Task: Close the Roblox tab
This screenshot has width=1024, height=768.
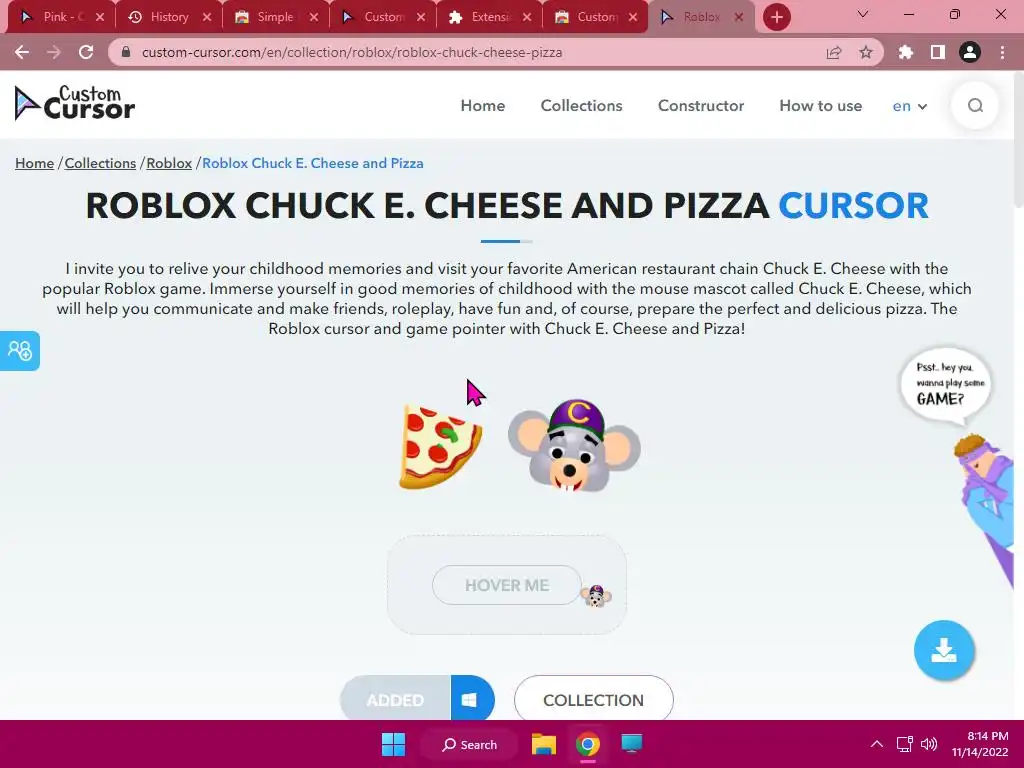Action: coord(739,17)
